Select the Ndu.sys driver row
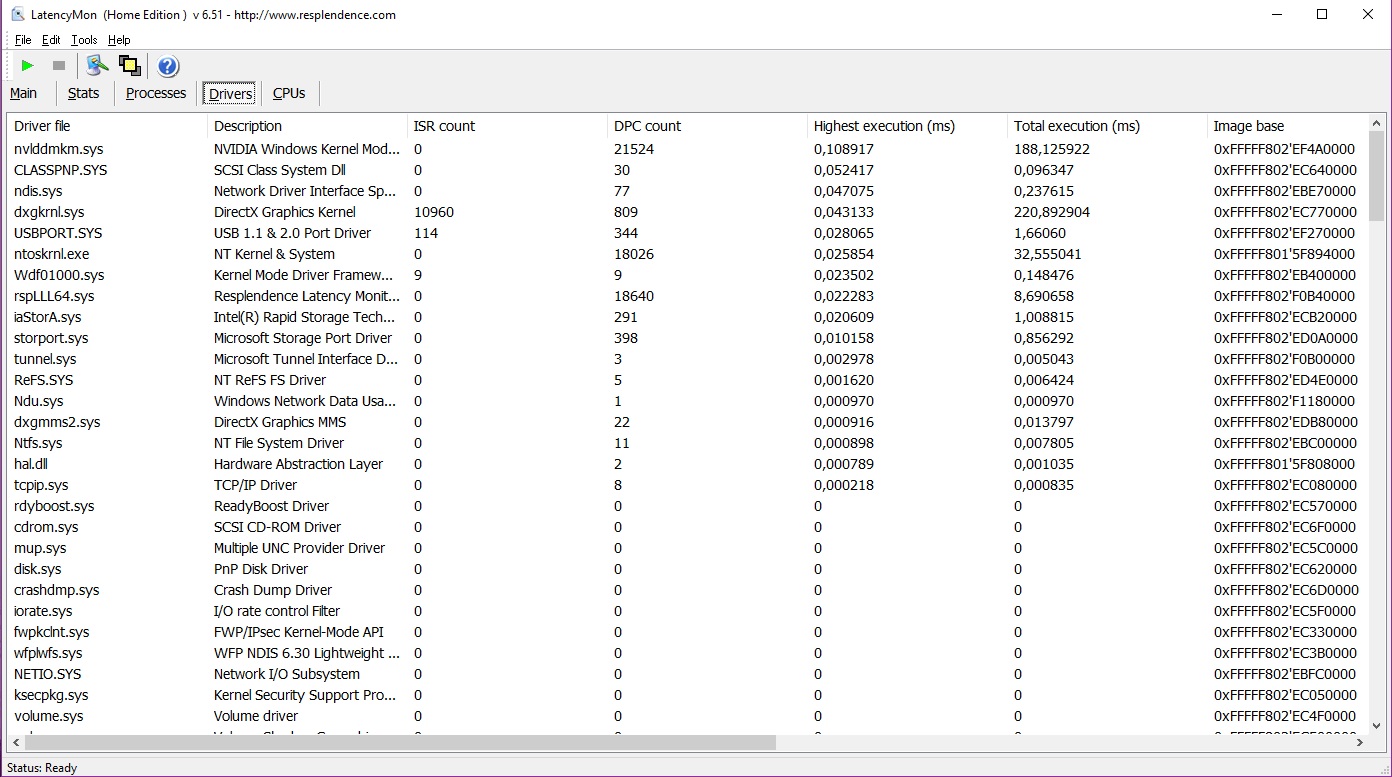Image resolution: width=1392 pixels, height=777 pixels. [x=688, y=401]
